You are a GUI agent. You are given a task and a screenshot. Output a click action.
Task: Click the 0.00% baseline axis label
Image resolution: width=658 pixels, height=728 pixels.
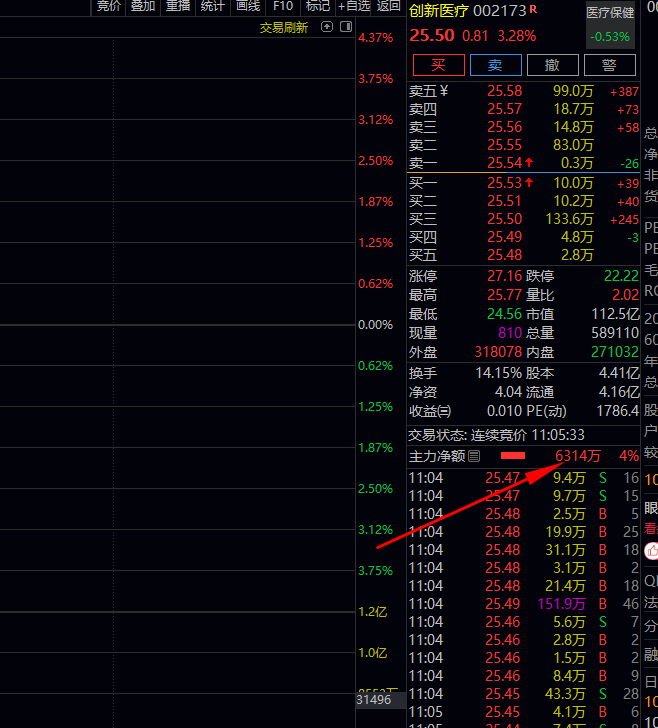coord(376,325)
